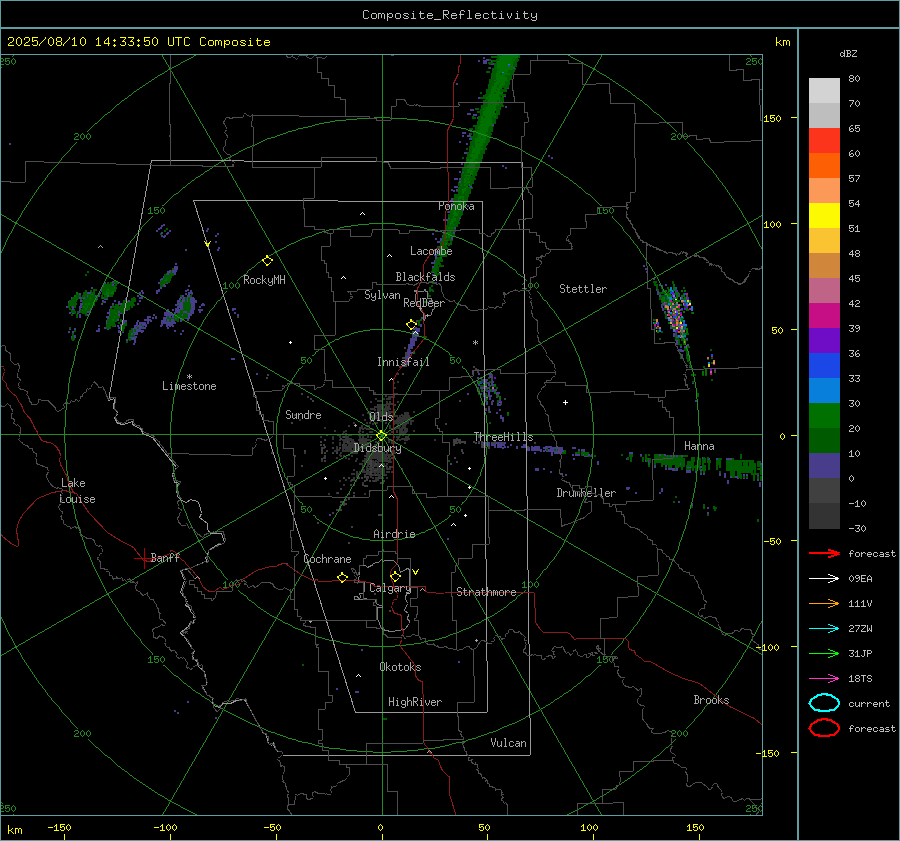The height and width of the screenshot is (841, 900).
Task: Click the Limestone label
Action: pos(189,386)
